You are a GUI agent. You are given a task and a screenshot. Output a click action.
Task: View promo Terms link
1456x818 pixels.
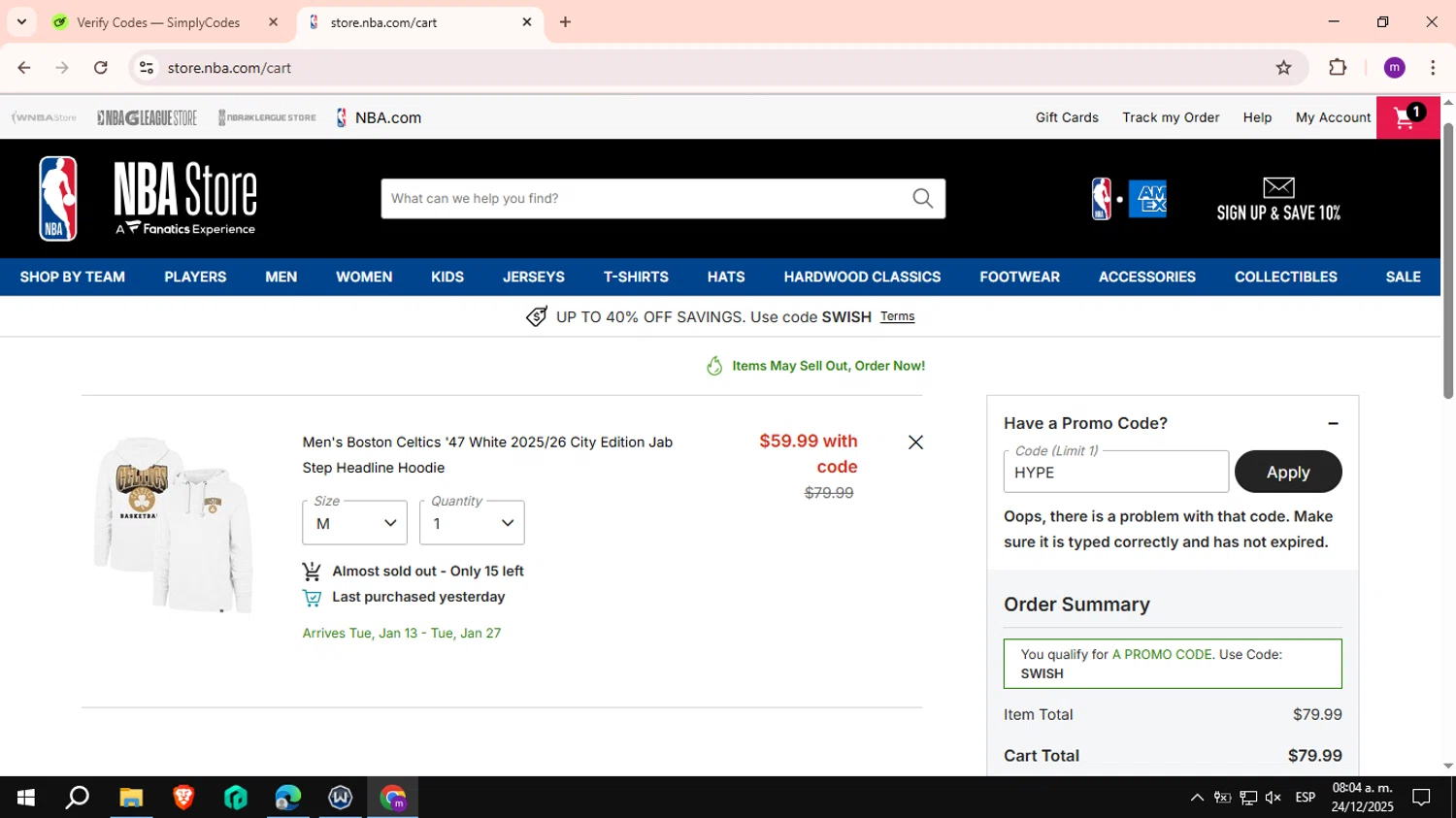tap(897, 316)
